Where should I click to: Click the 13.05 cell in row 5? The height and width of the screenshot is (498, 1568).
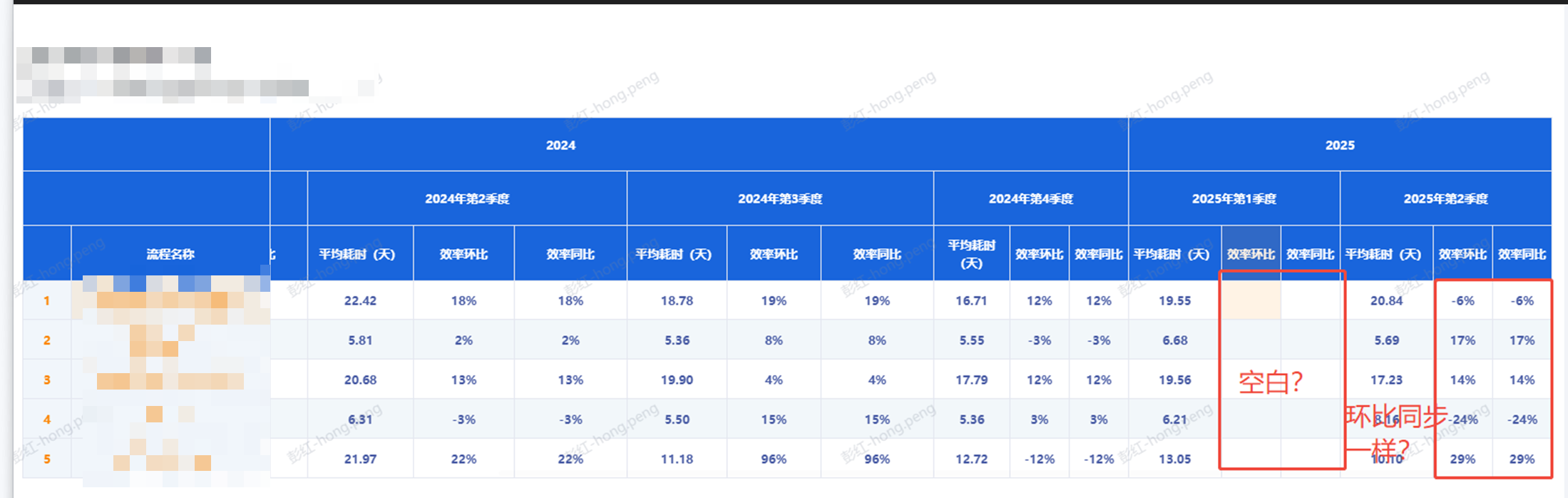pos(1175,459)
